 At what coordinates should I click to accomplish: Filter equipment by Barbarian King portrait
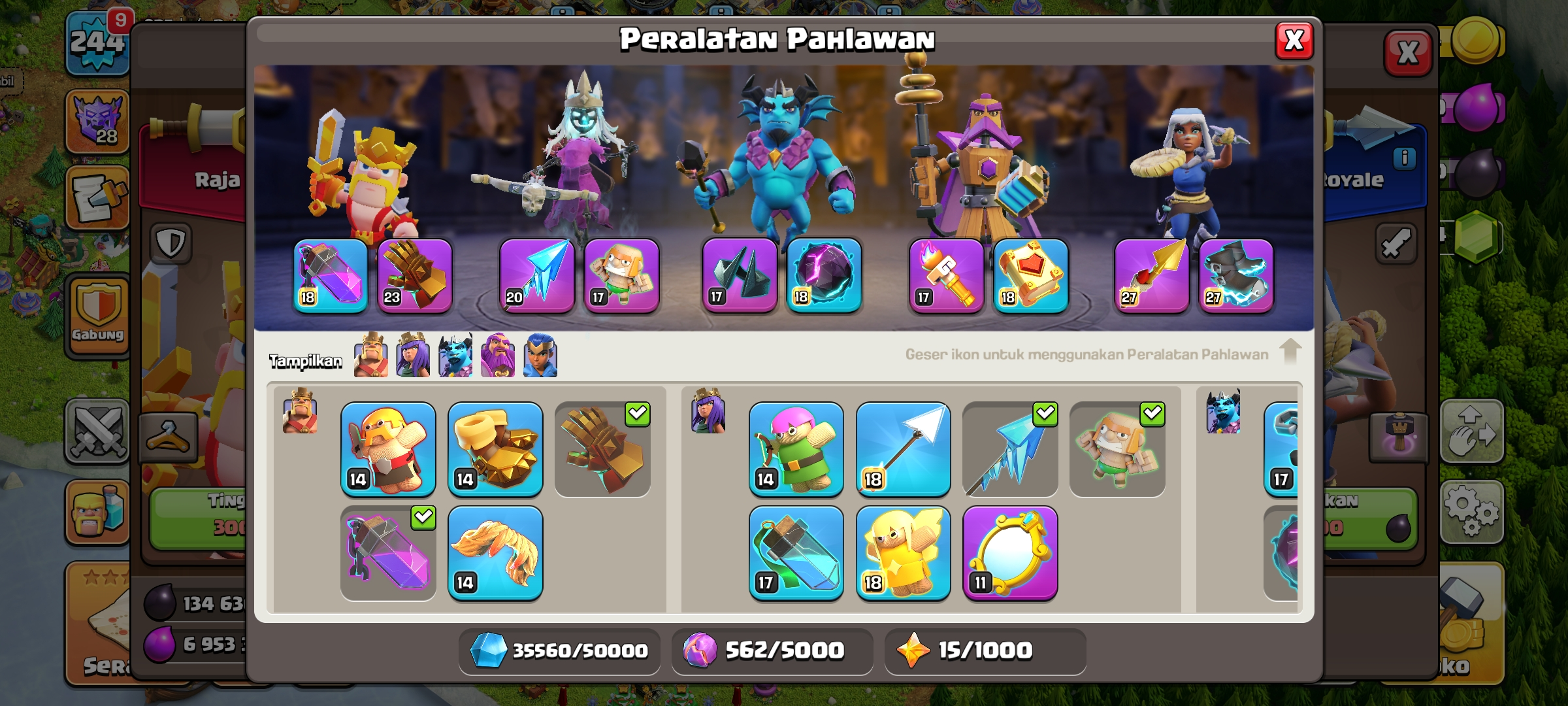pos(370,355)
